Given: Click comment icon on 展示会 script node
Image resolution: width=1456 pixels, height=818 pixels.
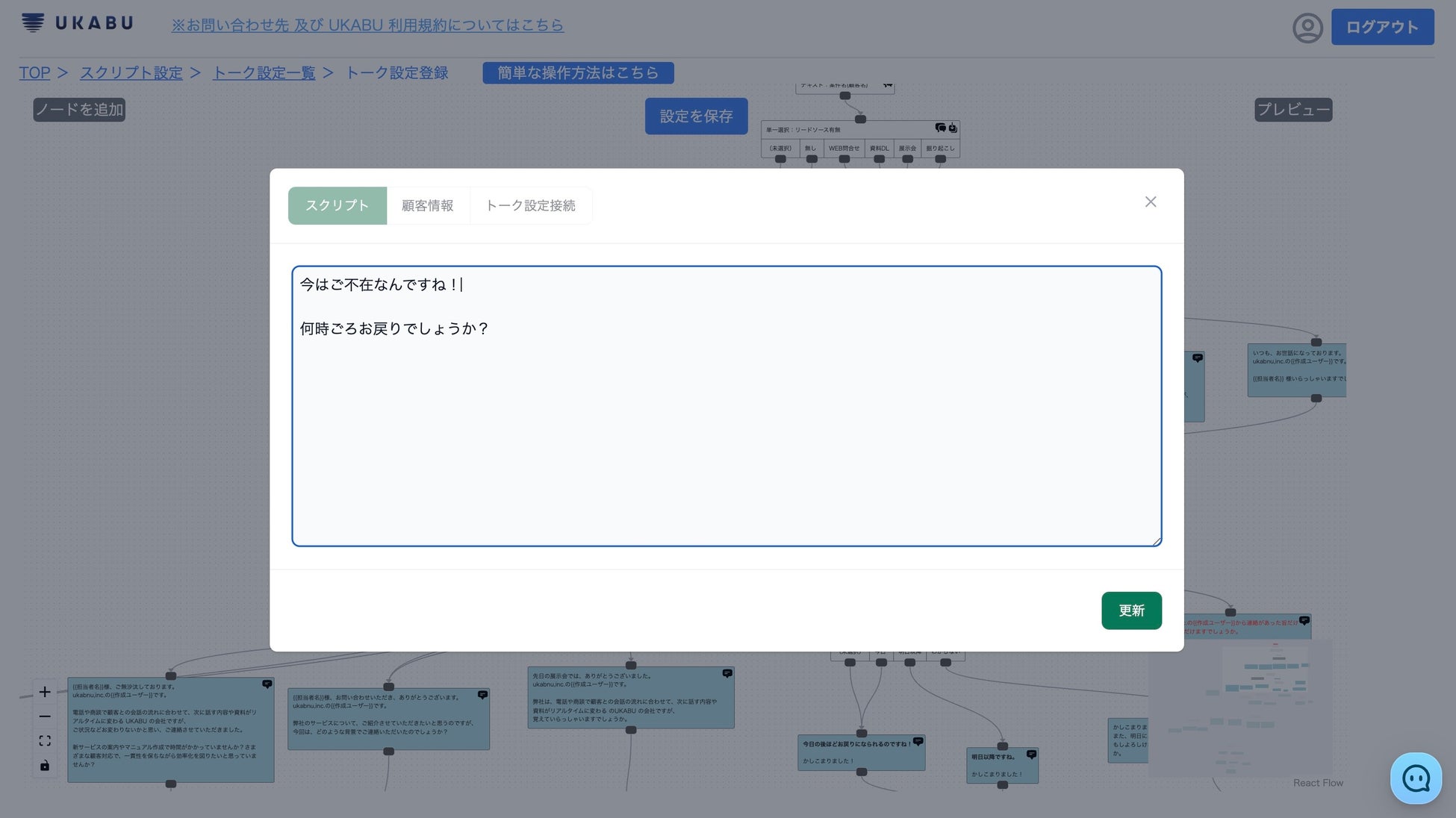Looking at the screenshot, I should click(x=727, y=673).
